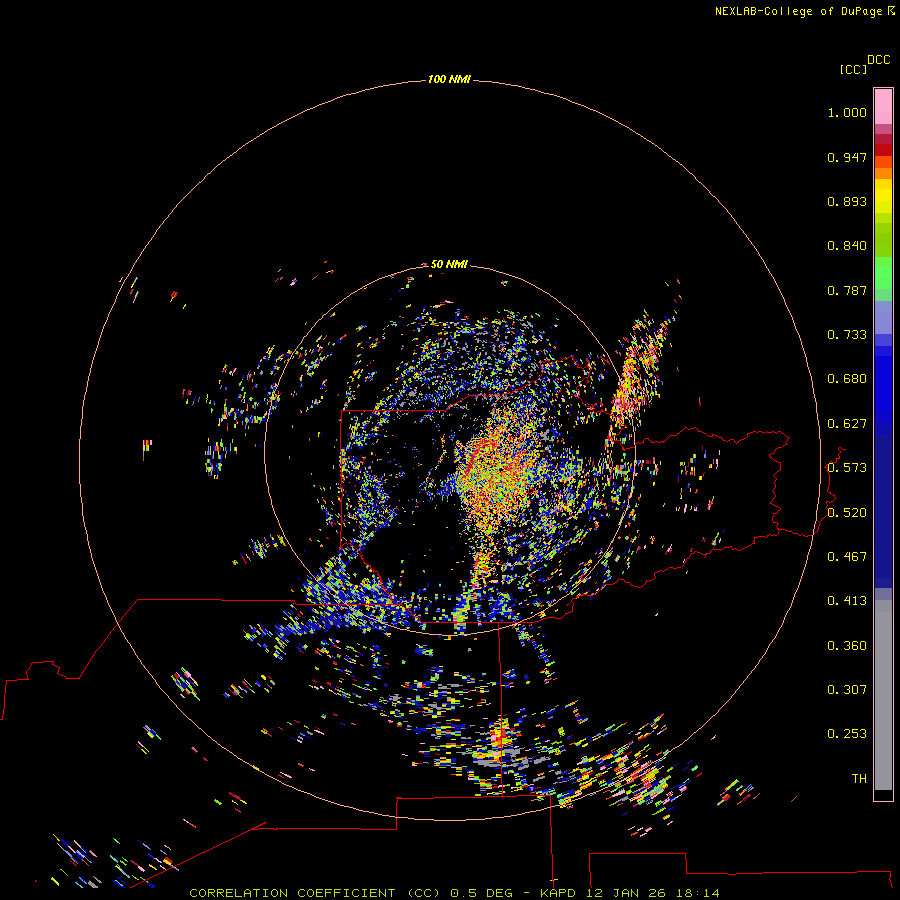The height and width of the screenshot is (900, 900).
Task: Click the 0.947 legend value
Action: click(847, 157)
